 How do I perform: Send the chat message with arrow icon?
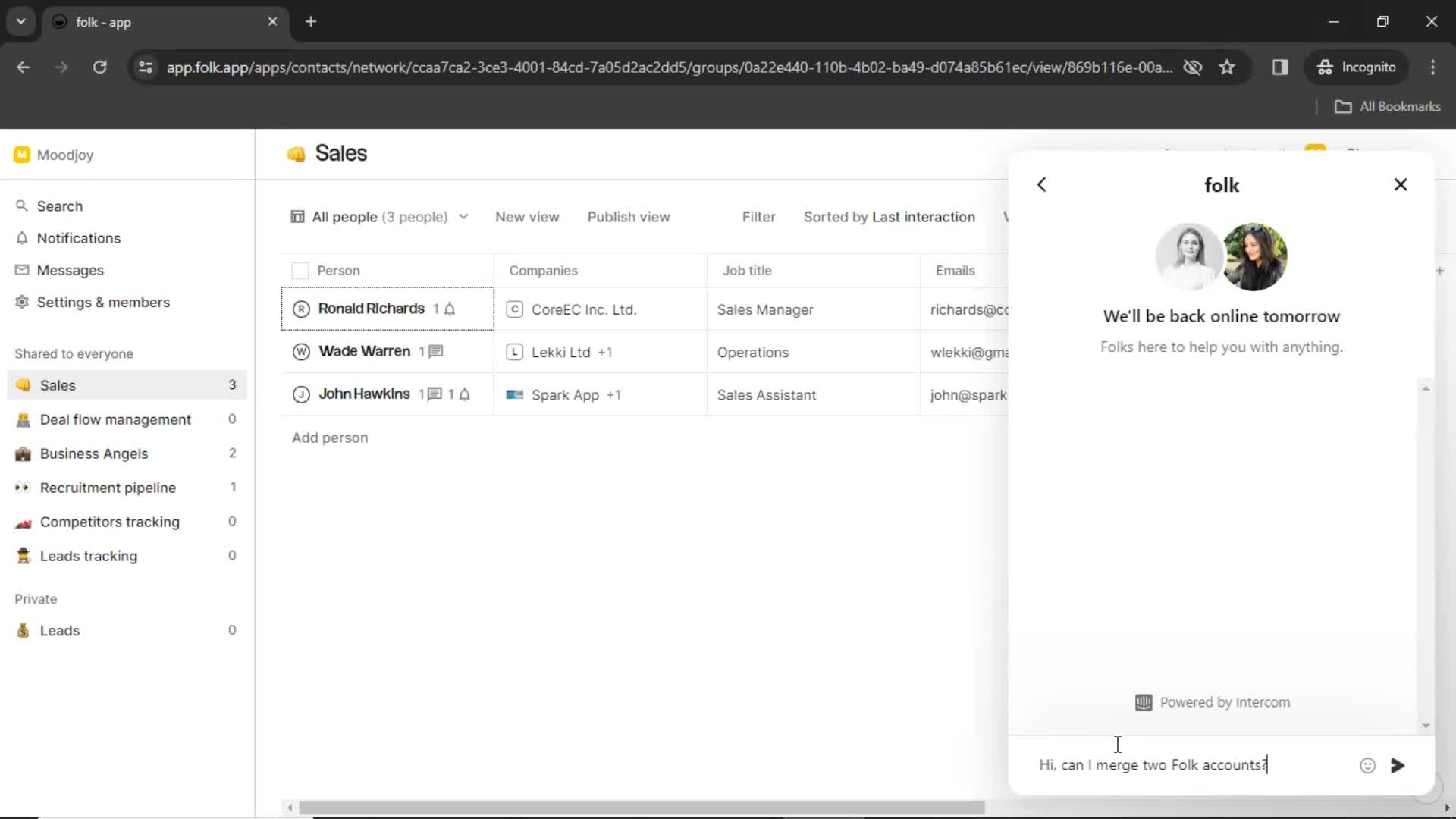pyautogui.click(x=1398, y=765)
